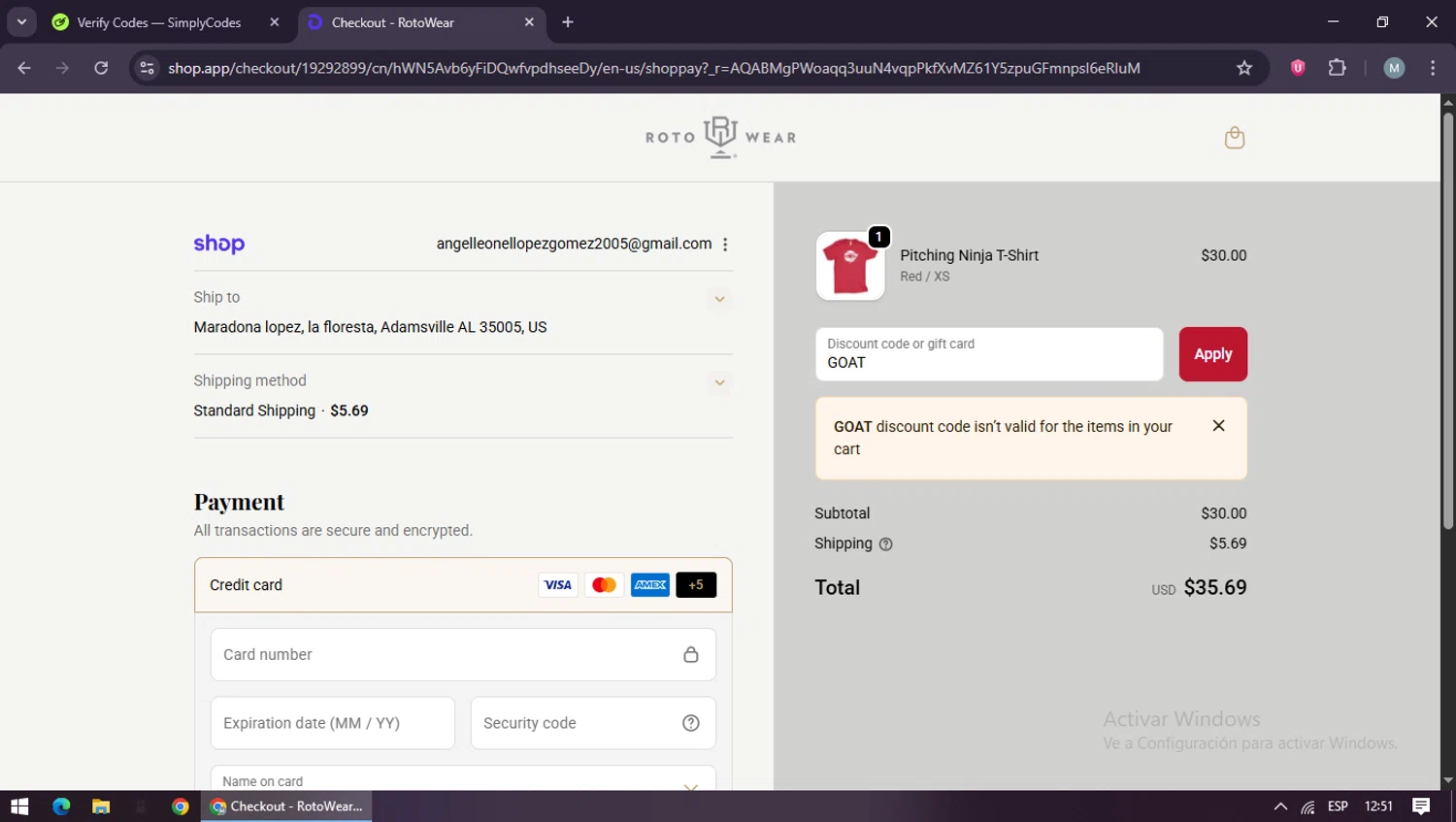Click the Total $35.69 amount
1456x822 pixels.
click(x=1215, y=588)
